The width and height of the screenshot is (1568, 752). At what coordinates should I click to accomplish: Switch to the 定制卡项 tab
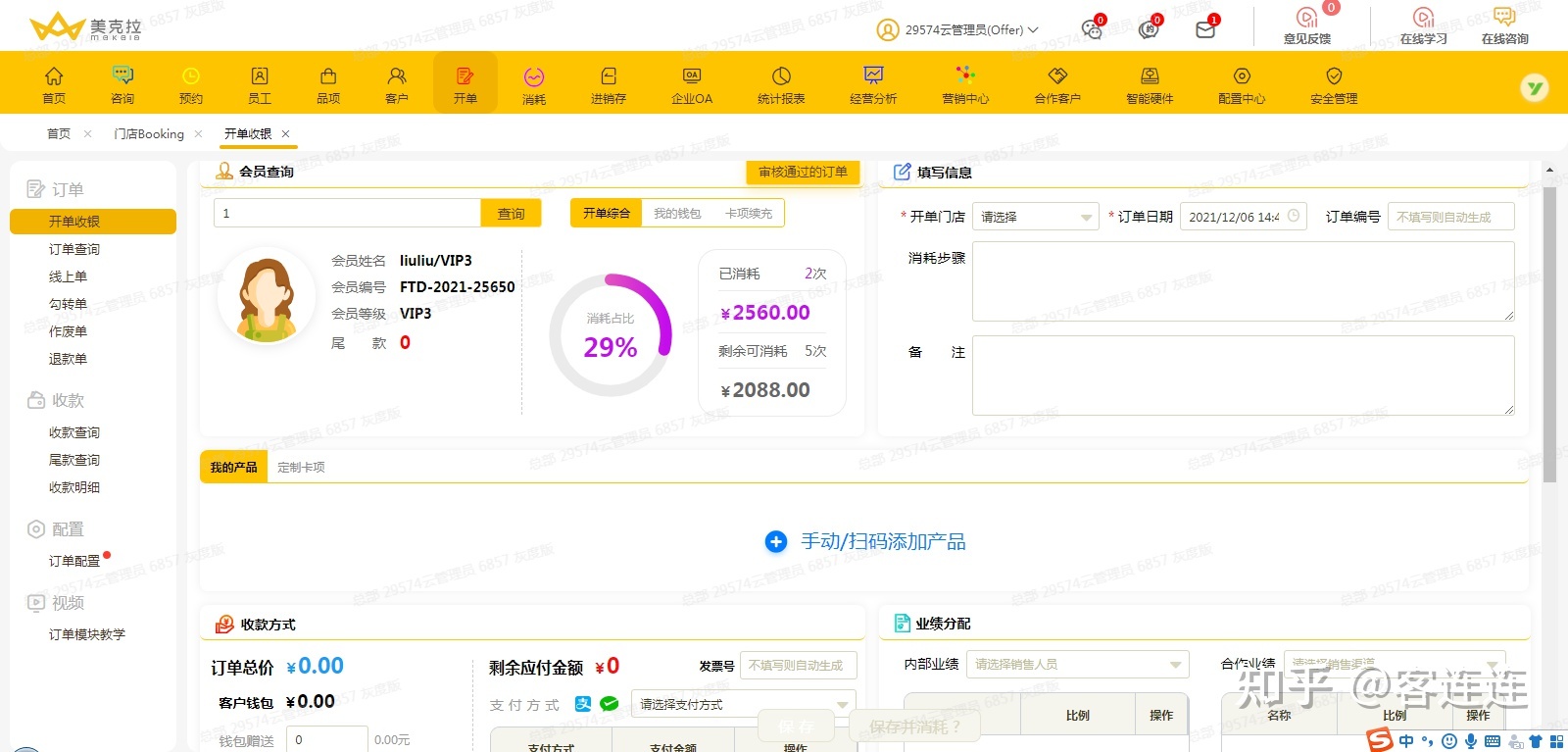coord(301,467)
